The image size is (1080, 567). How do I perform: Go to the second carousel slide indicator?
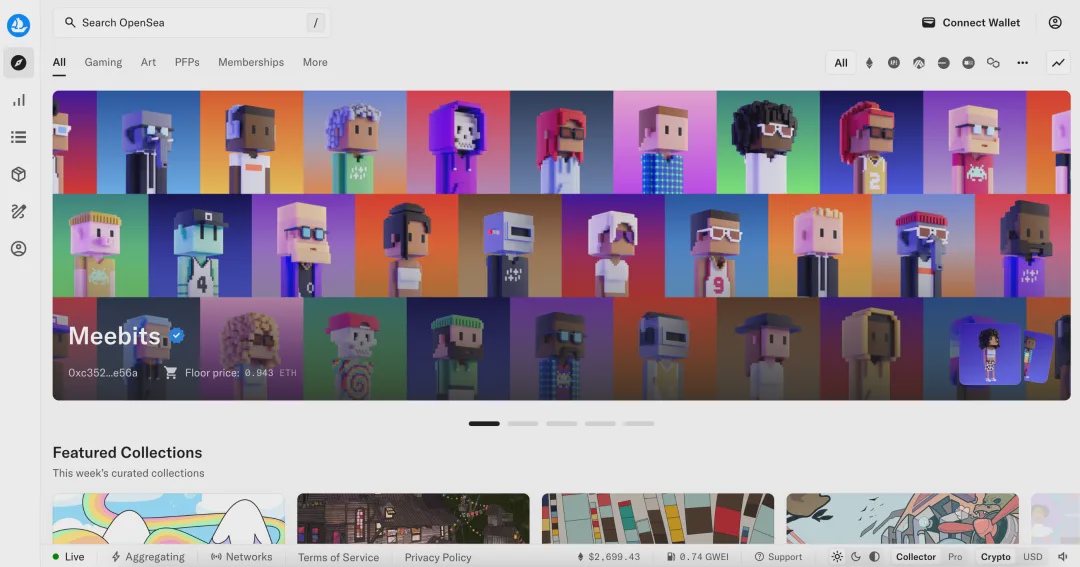pos(523,424)
